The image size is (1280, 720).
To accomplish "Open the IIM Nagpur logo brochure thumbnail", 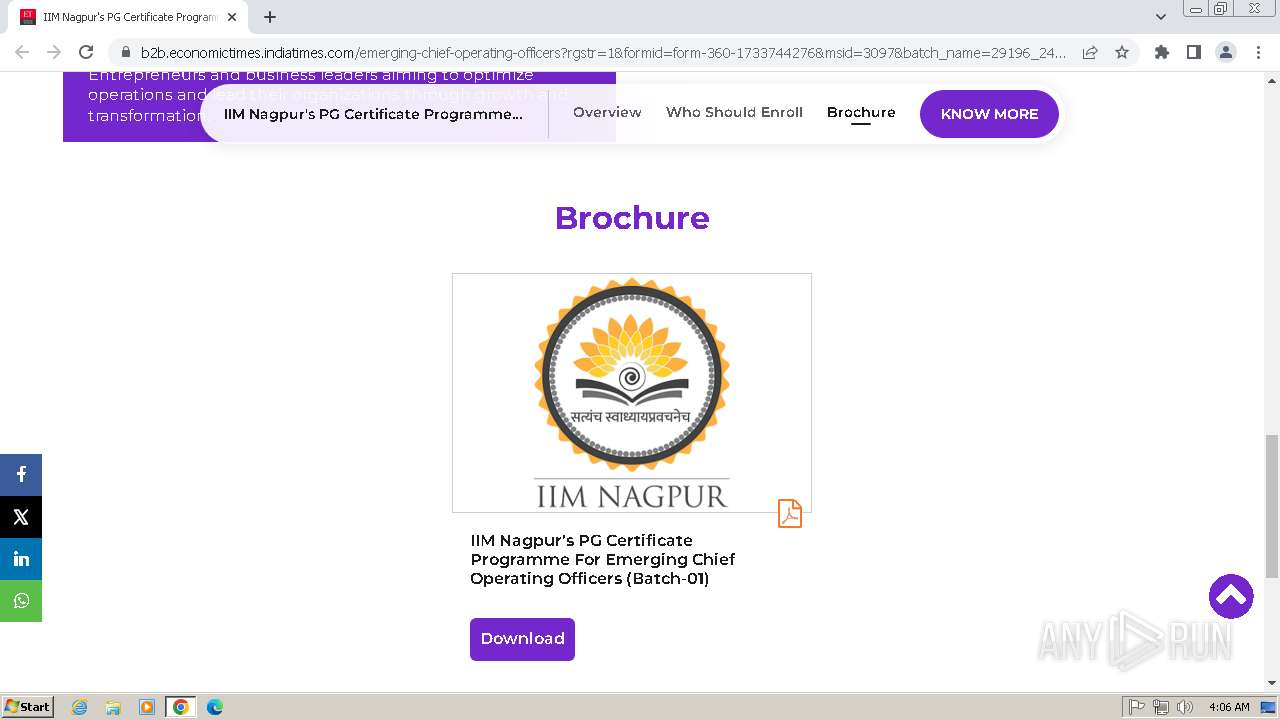I will click(x=632, y=393).
